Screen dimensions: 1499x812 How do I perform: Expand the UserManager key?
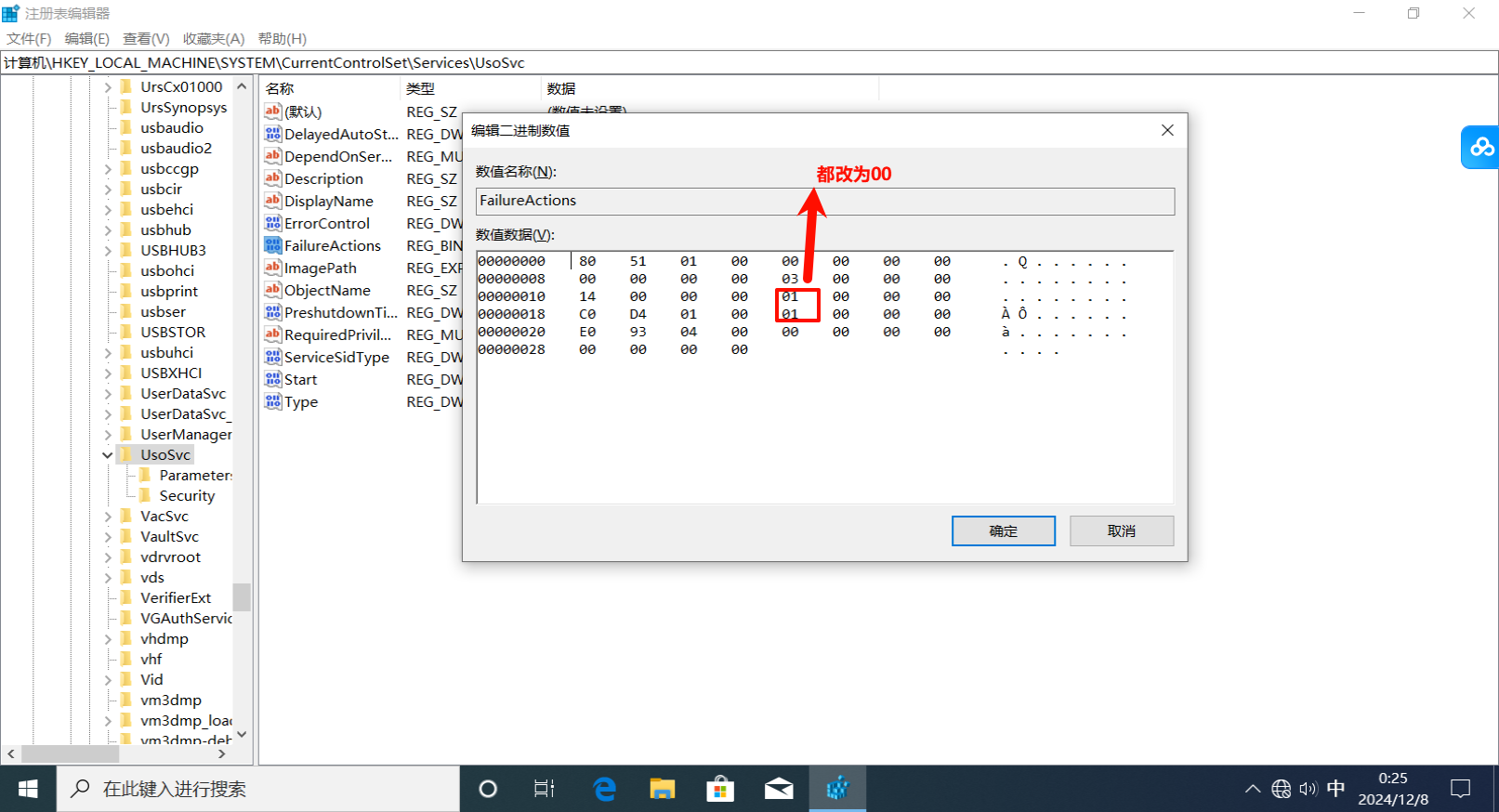click(x=108, y=435)
